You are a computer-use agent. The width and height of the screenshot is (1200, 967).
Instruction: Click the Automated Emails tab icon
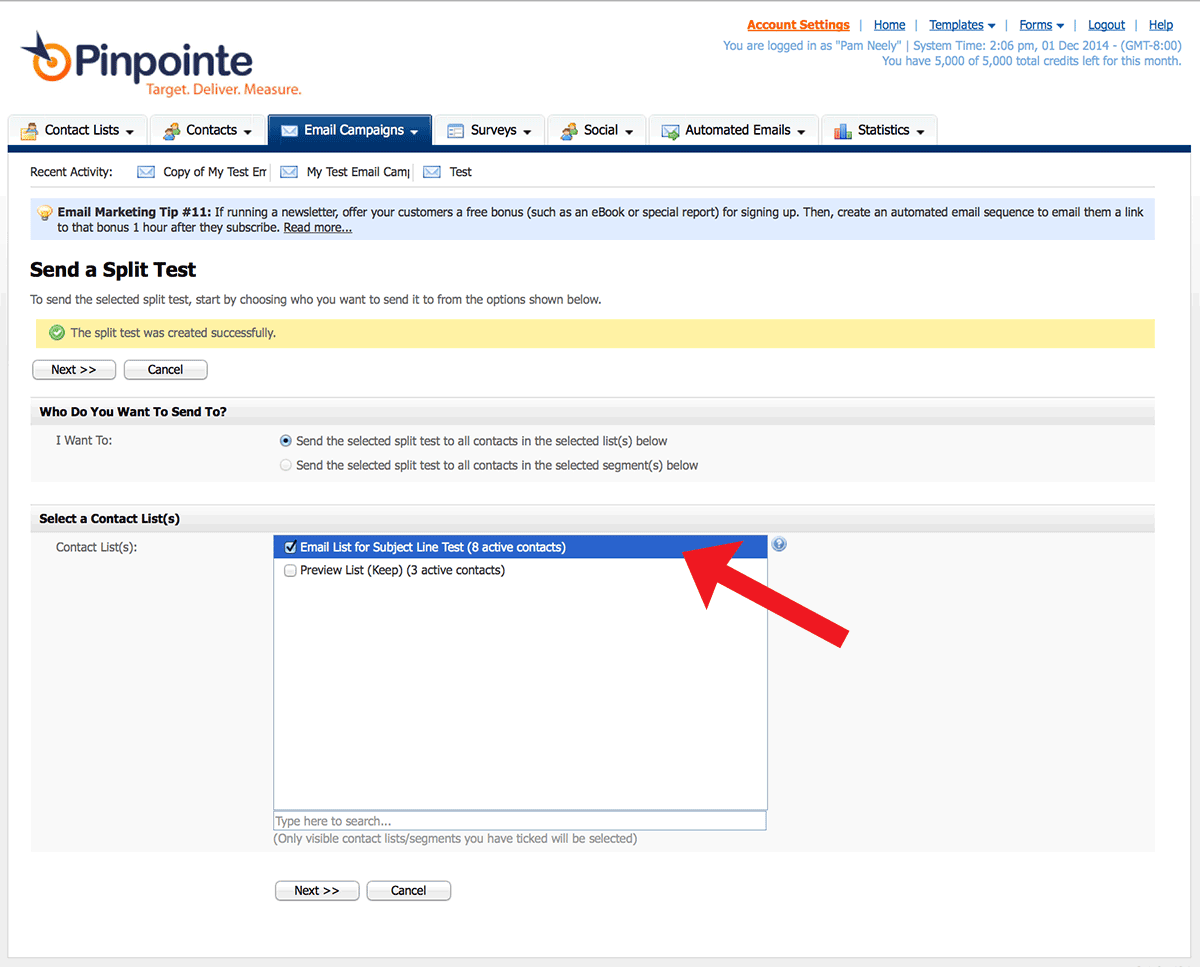pyautogui.click(x=669, y=131)
